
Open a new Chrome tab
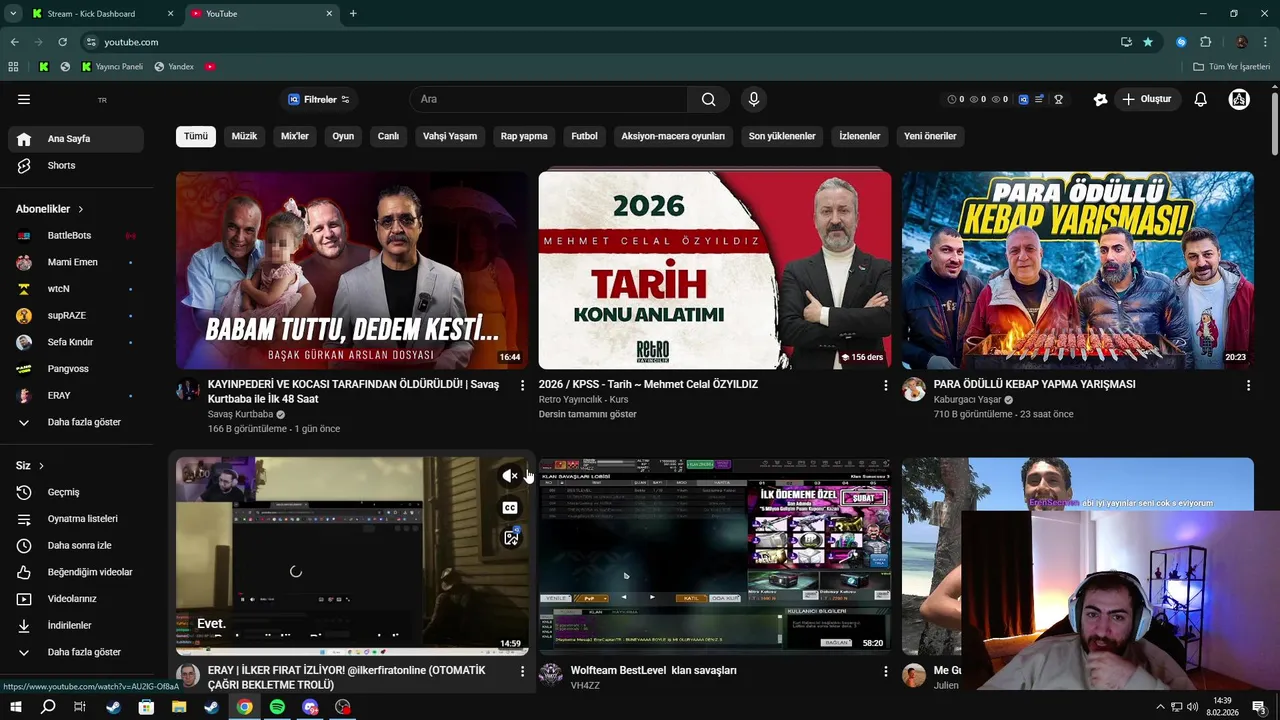[353, 14]
